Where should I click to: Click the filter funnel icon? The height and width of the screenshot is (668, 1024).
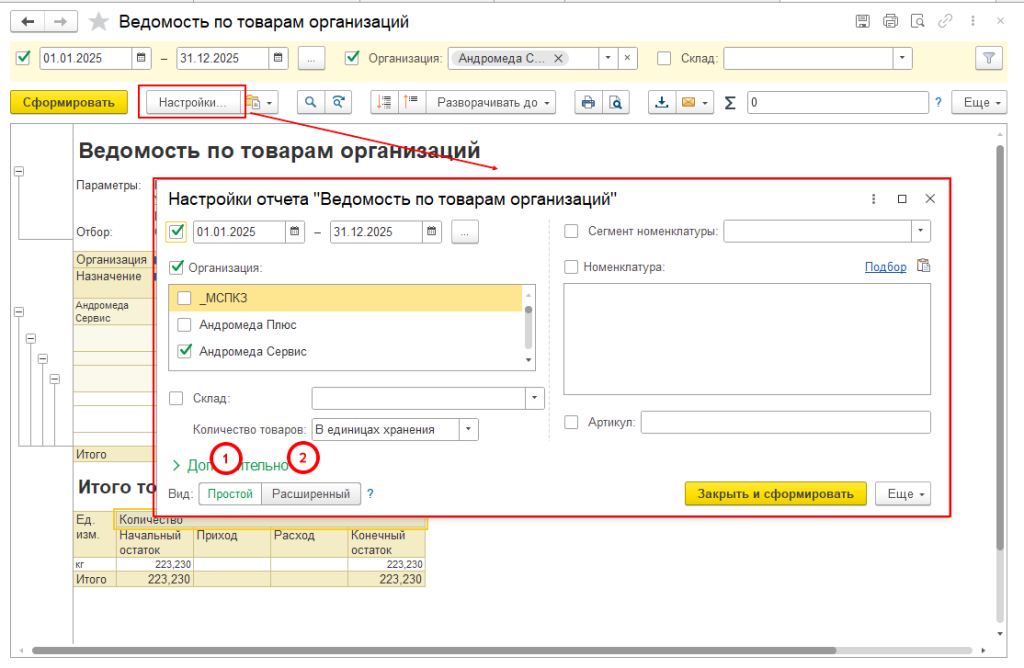point(988,58)
